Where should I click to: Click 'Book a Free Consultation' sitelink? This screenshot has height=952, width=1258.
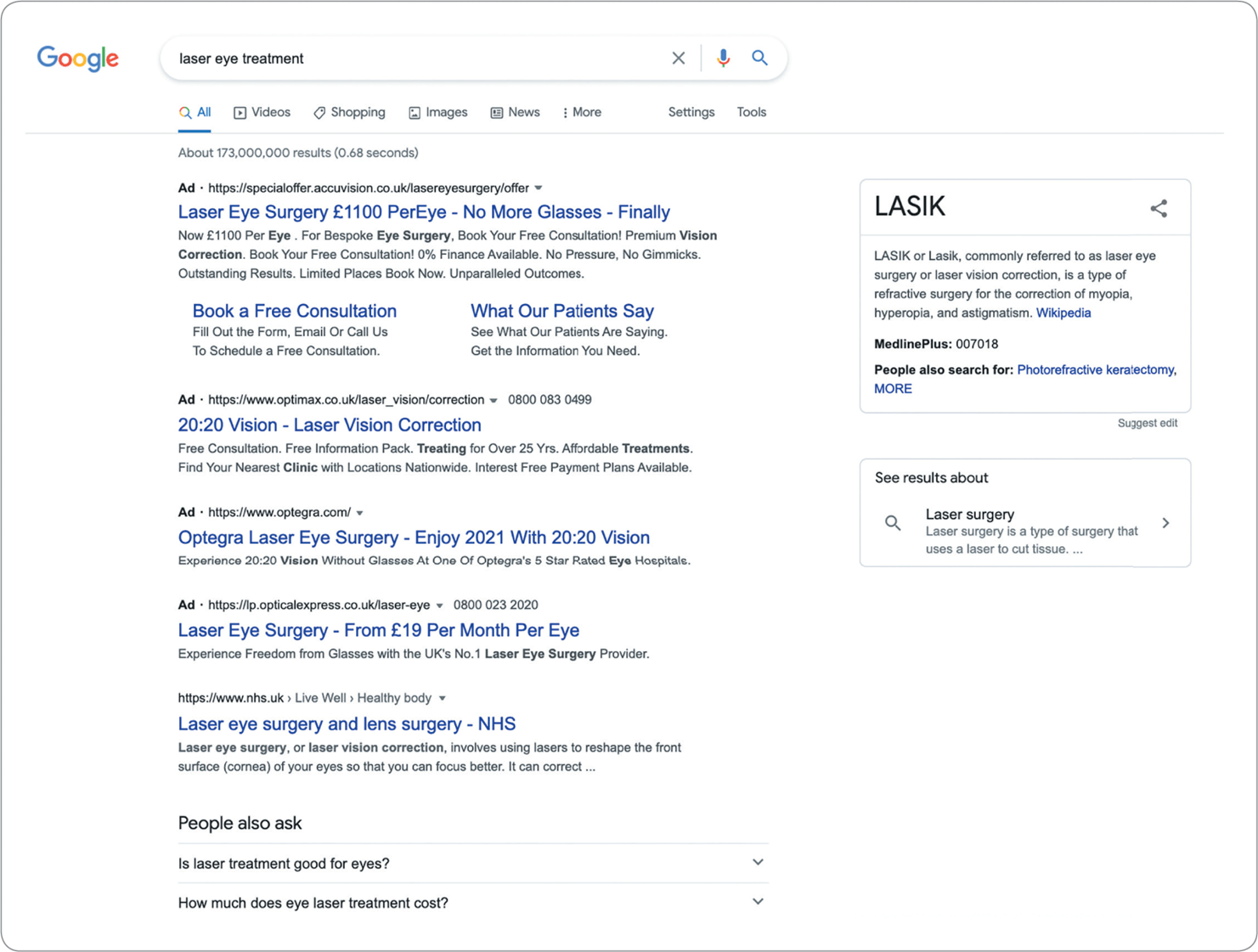pos(294,311)
